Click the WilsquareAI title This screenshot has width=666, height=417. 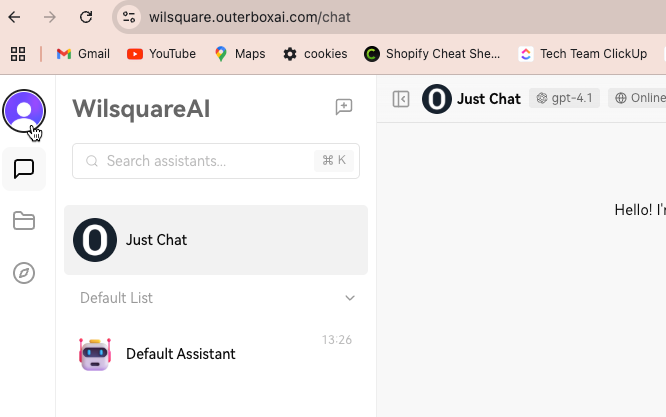click(x=141, y=109)
